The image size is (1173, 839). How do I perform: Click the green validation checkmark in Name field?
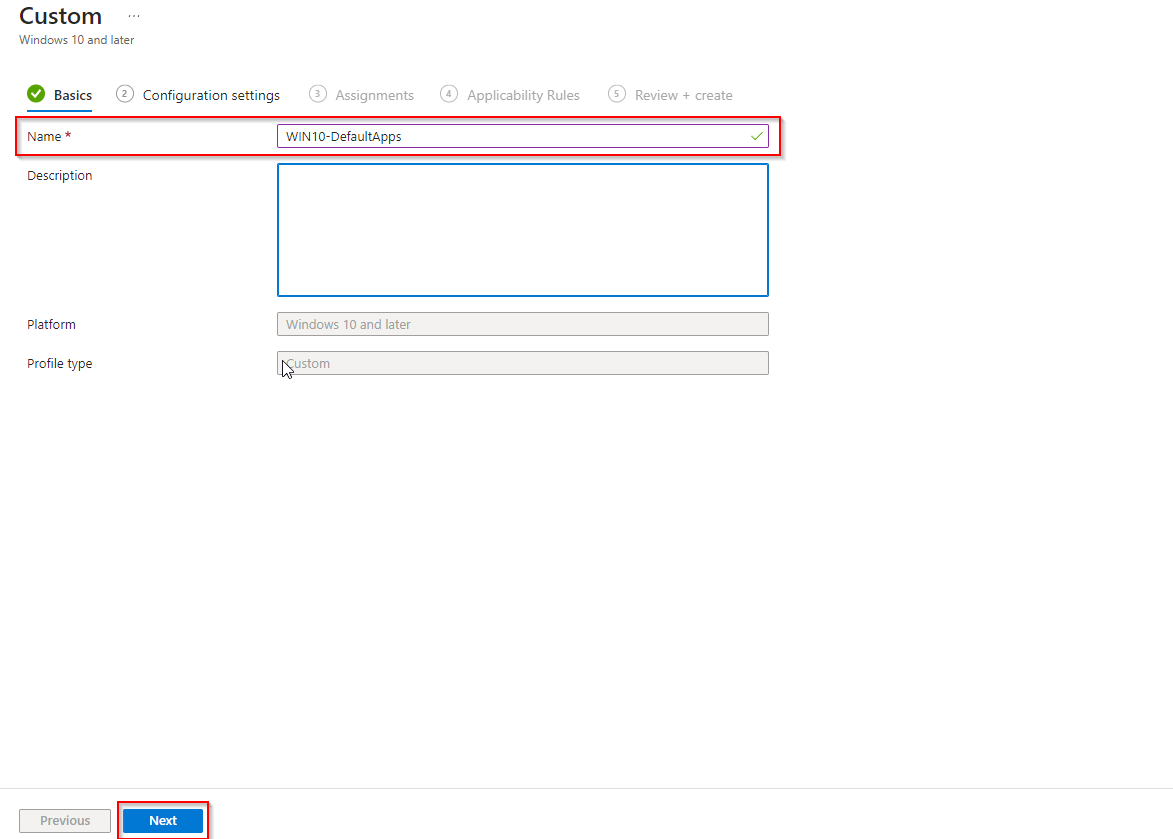point(757,136)
